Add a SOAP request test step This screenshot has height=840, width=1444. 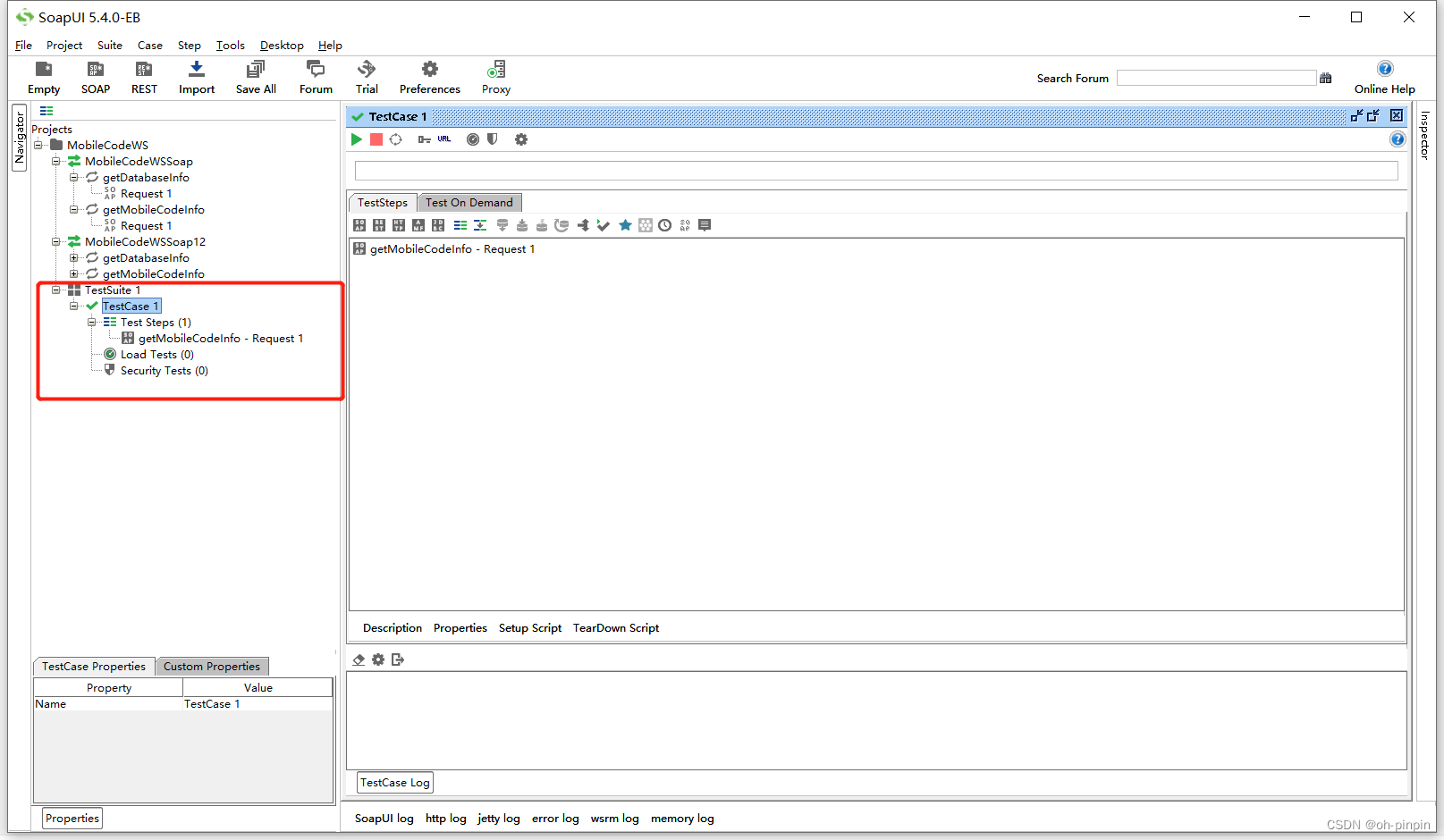pyautogui.click(x=359, y=224)
